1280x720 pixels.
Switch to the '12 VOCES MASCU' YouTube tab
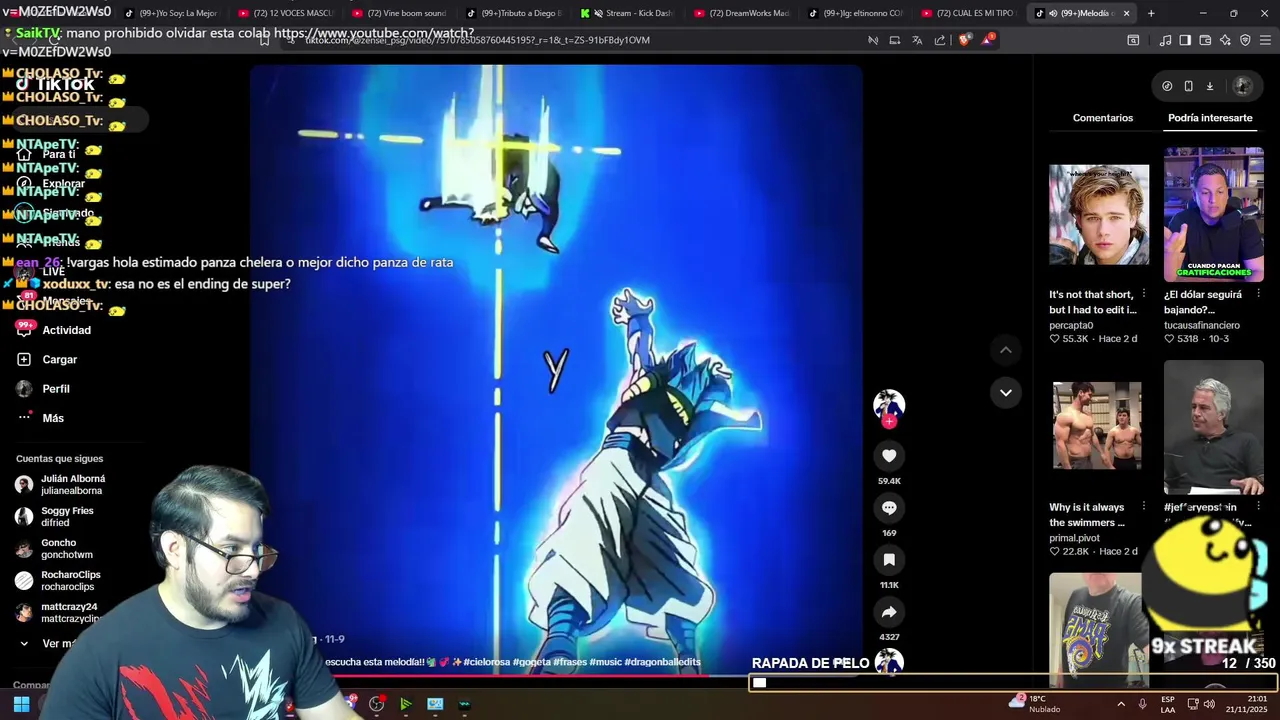[286, 13]
